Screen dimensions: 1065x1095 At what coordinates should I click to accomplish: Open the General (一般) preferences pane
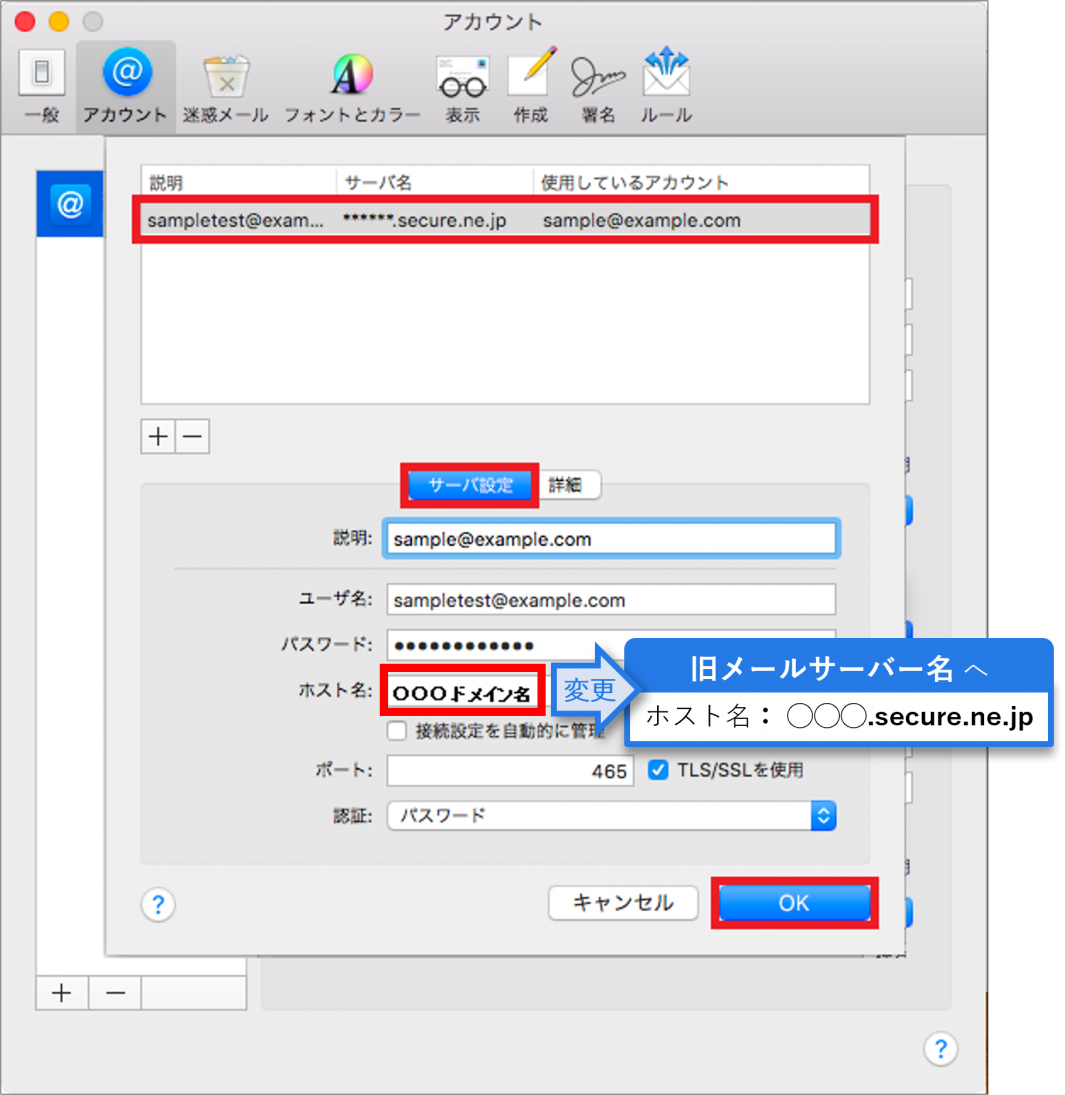click(42, 86)
